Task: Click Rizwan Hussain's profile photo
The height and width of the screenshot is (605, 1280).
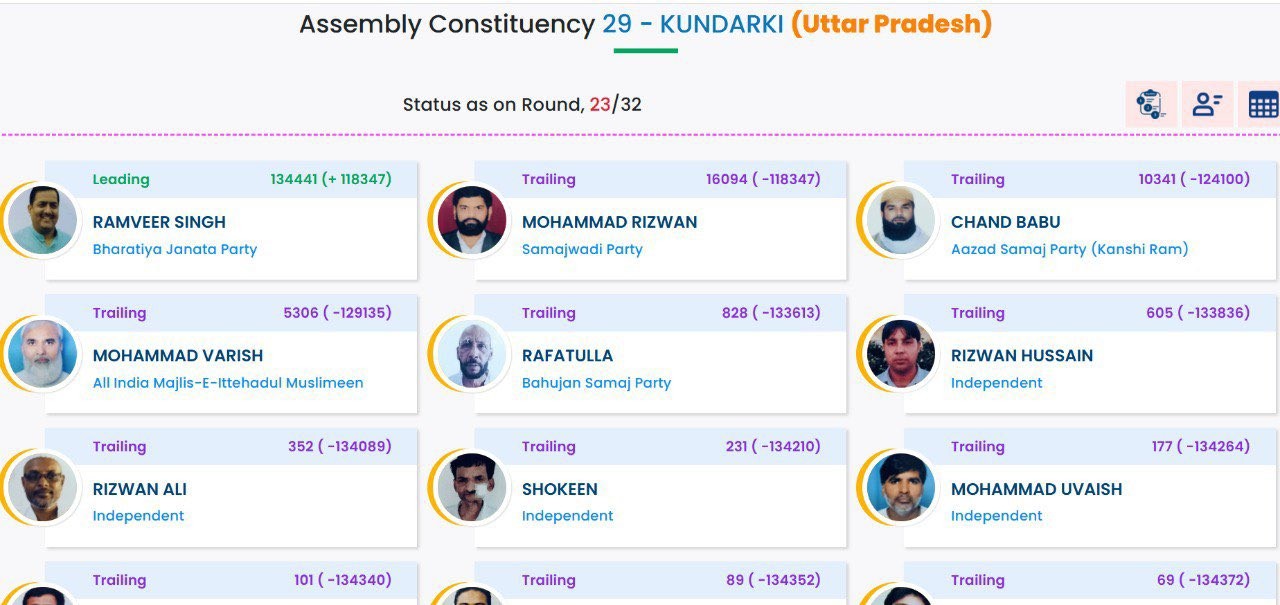Action: pos(901,354)
